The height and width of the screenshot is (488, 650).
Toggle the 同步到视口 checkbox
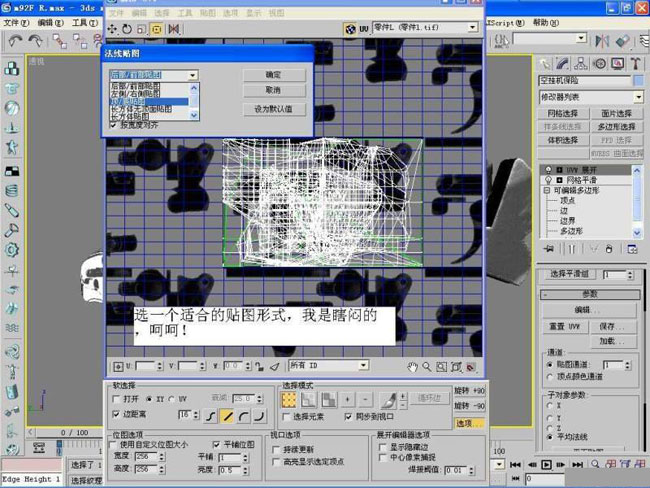click(x=348, y=417)
